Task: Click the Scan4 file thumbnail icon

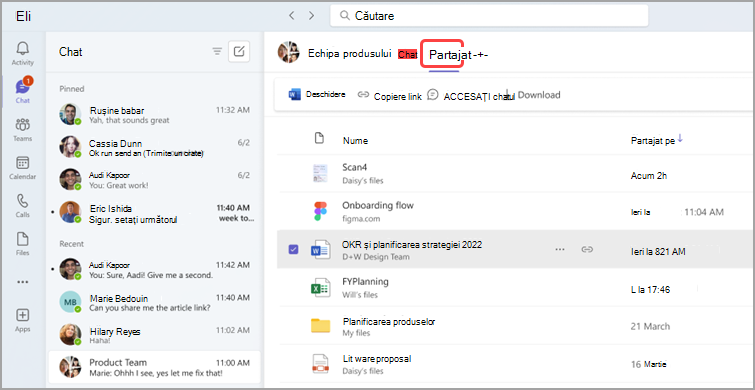Action: pos(320,173)
